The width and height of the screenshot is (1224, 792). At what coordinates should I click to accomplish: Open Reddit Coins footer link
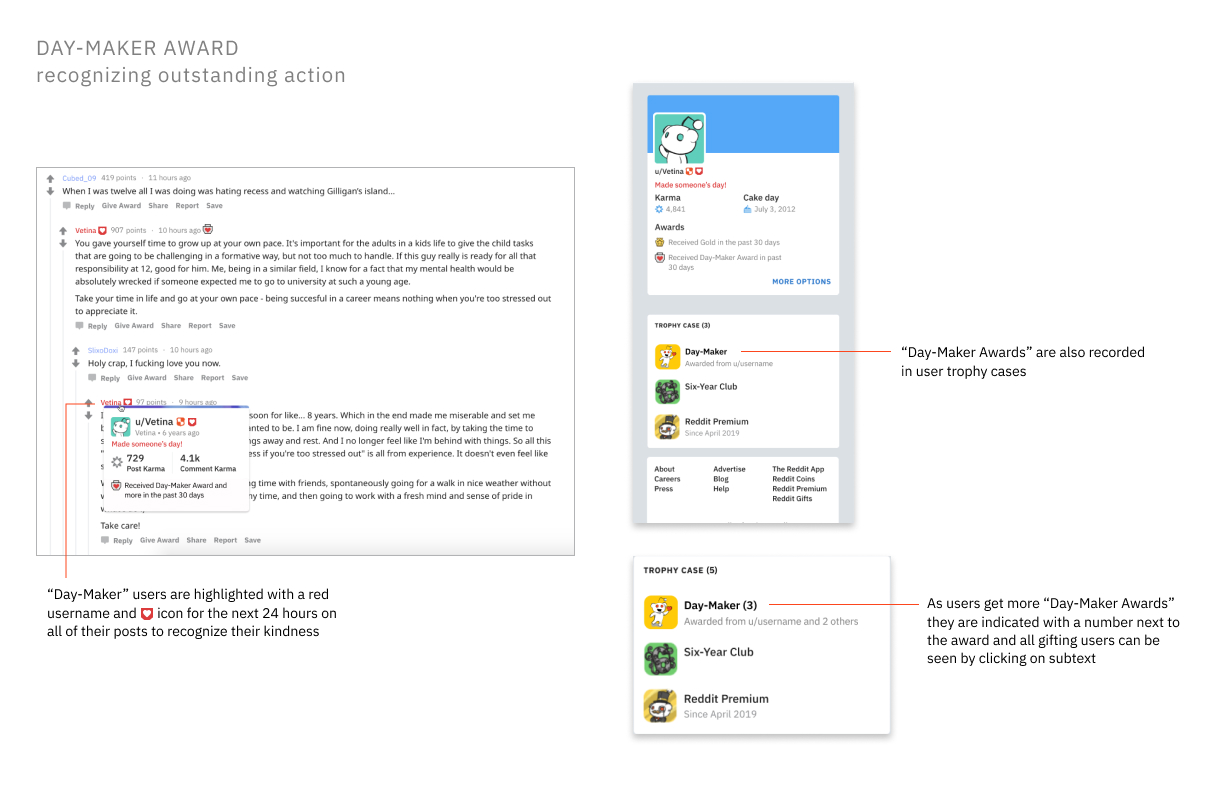click(x=792, y=479)
